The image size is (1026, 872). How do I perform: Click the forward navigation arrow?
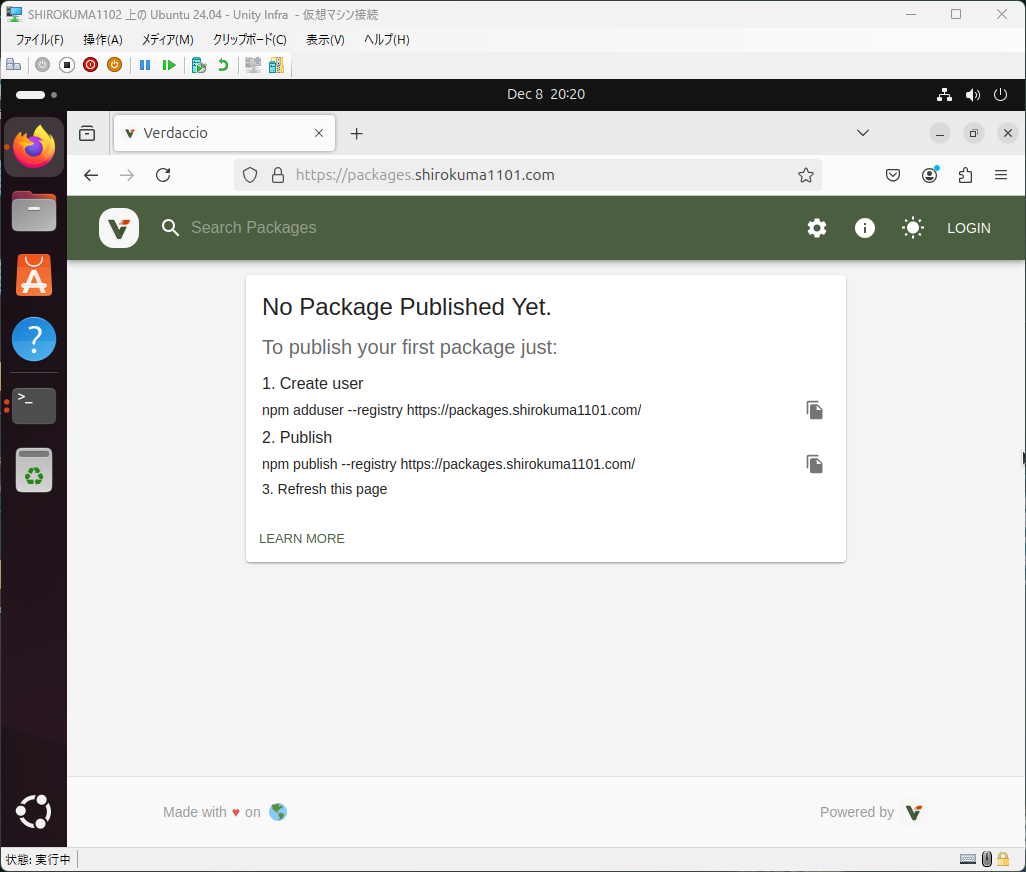pyautogui.click(x=127, y=175)
